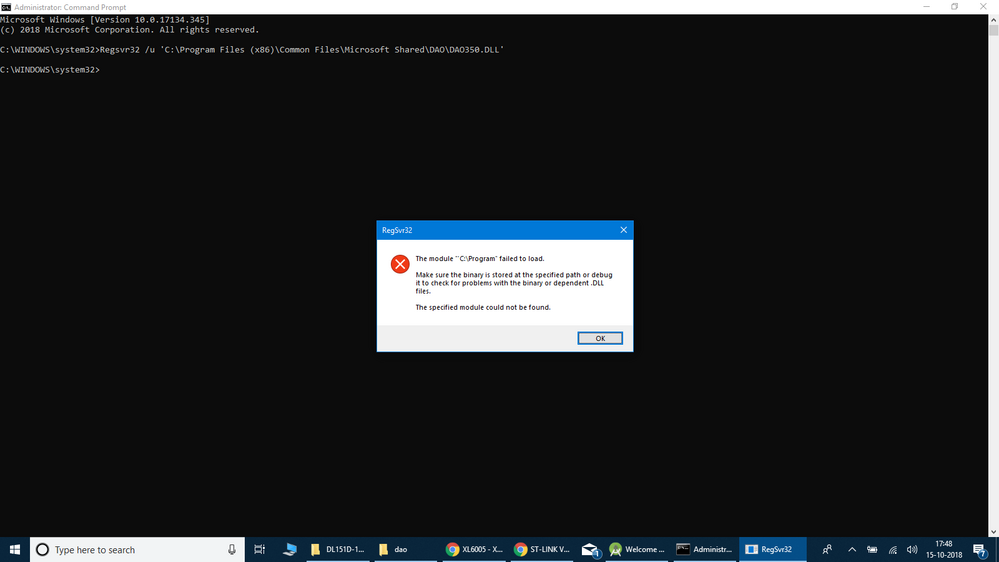Minimize the Command Prompt window
999x562 pixels.
(926, 6)
